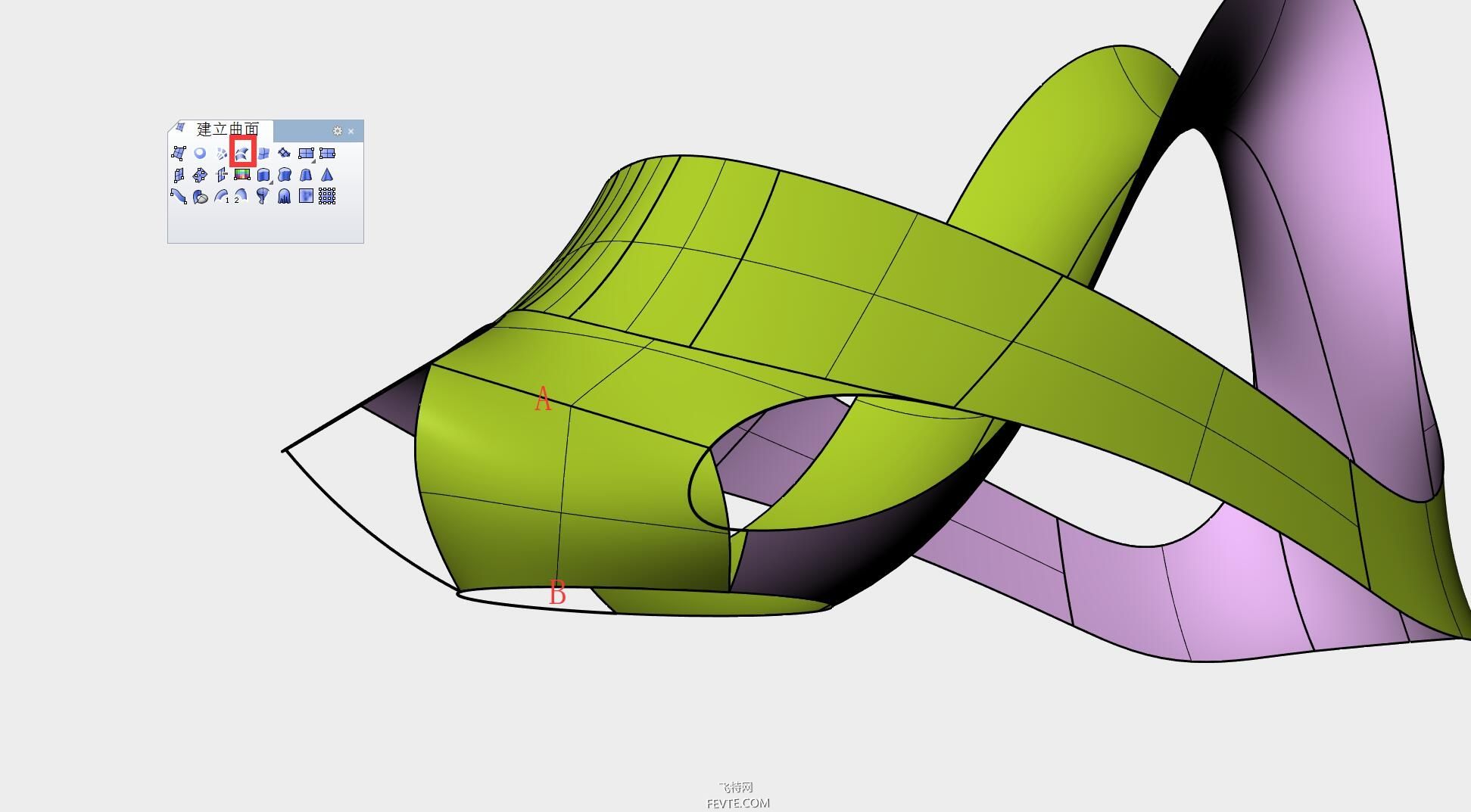Screen dimensions: 1471x812
Task: Close the 建立曲面 toolbar panel
Action: [x=351, y=132]
